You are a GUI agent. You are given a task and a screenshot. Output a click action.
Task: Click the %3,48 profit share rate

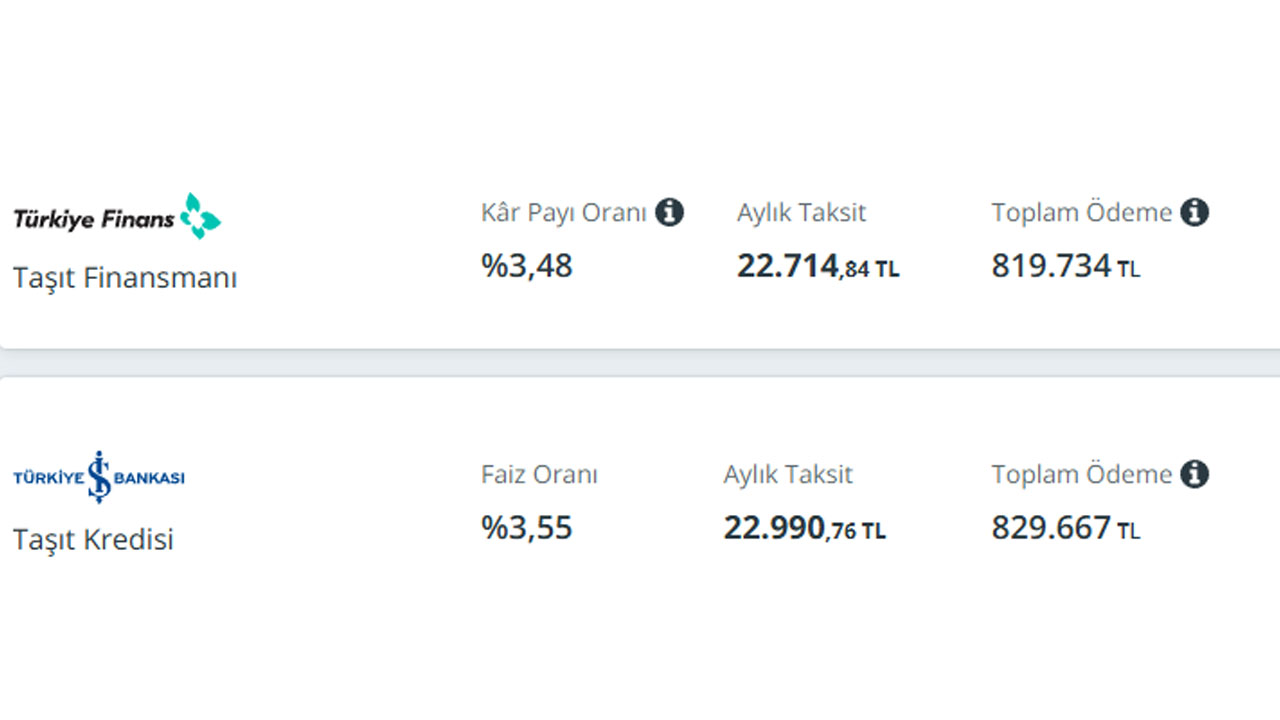[x=527, y=266]
